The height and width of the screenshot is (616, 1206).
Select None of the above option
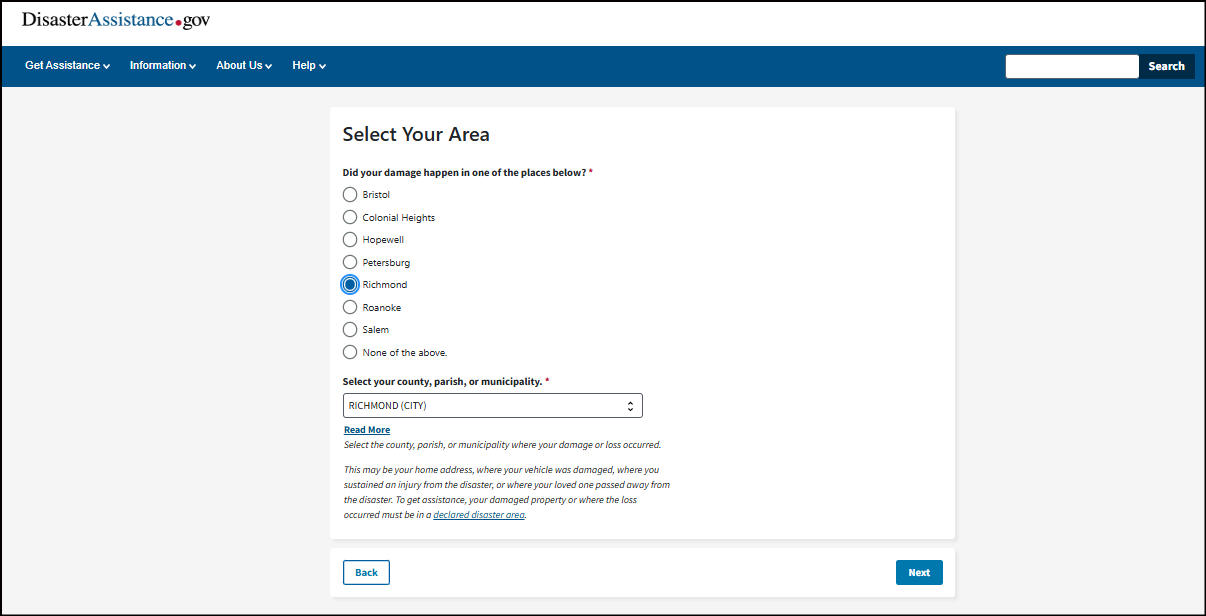tap(350, 352)
